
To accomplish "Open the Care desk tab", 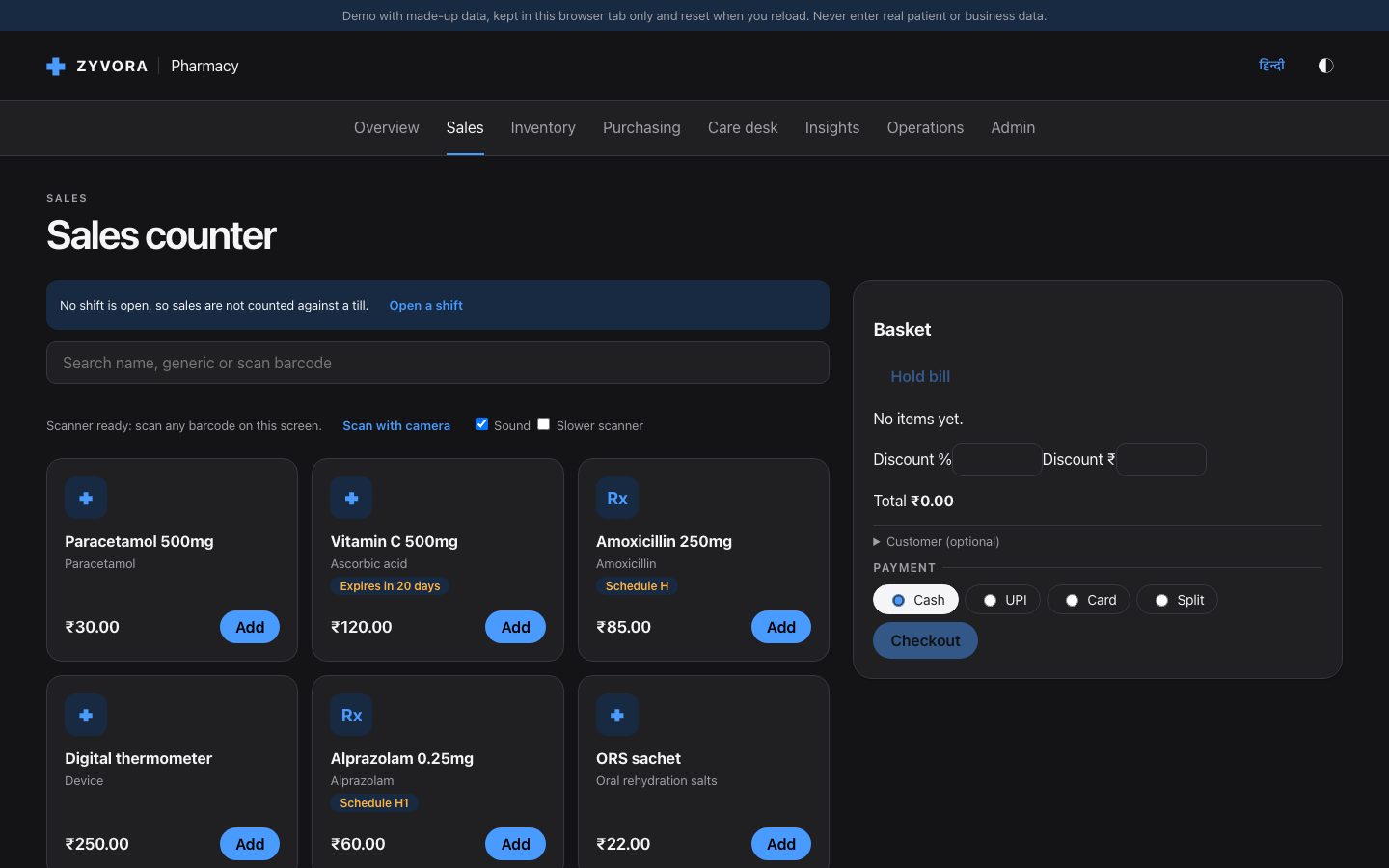I will 743,127.
